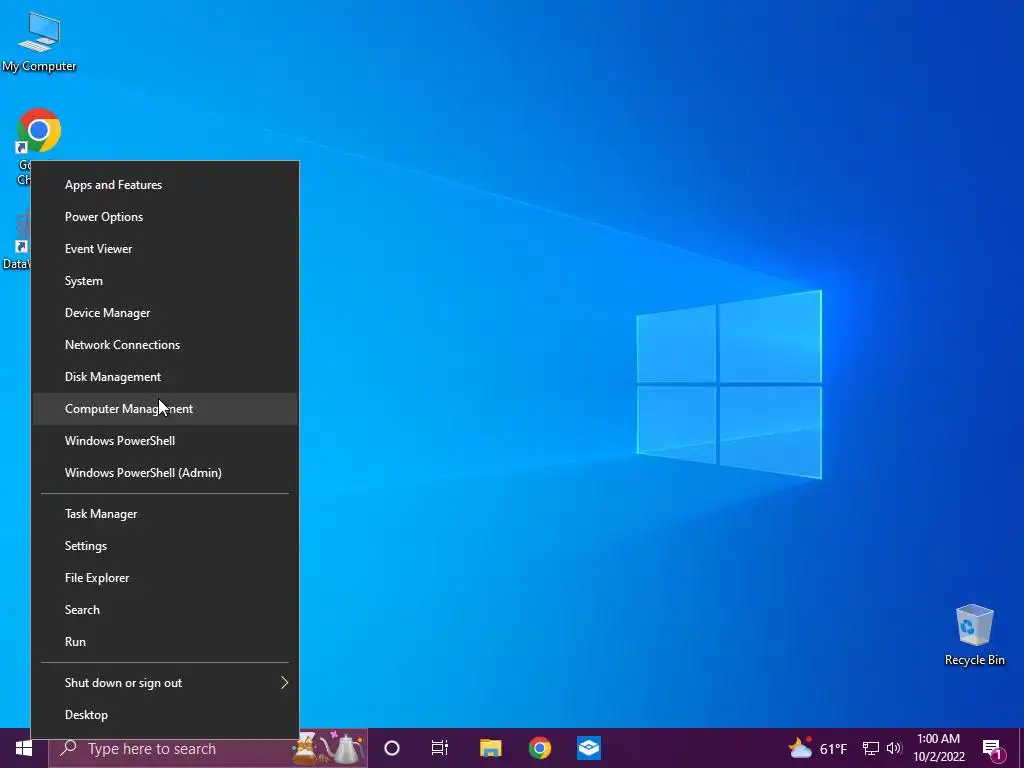Click the Windows Start button
This screenshot has width=1024, height=768.
point(24,748)
